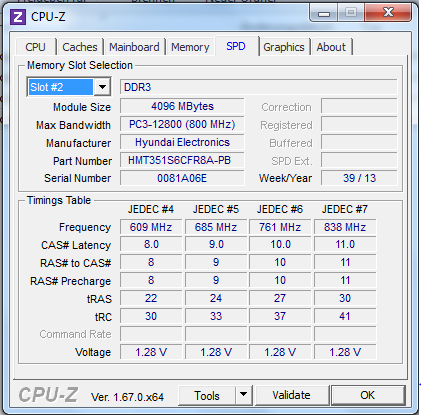Switch to the Memory tab
The height and width of the screenshot is (415, 421).
(x=190, y=47)
